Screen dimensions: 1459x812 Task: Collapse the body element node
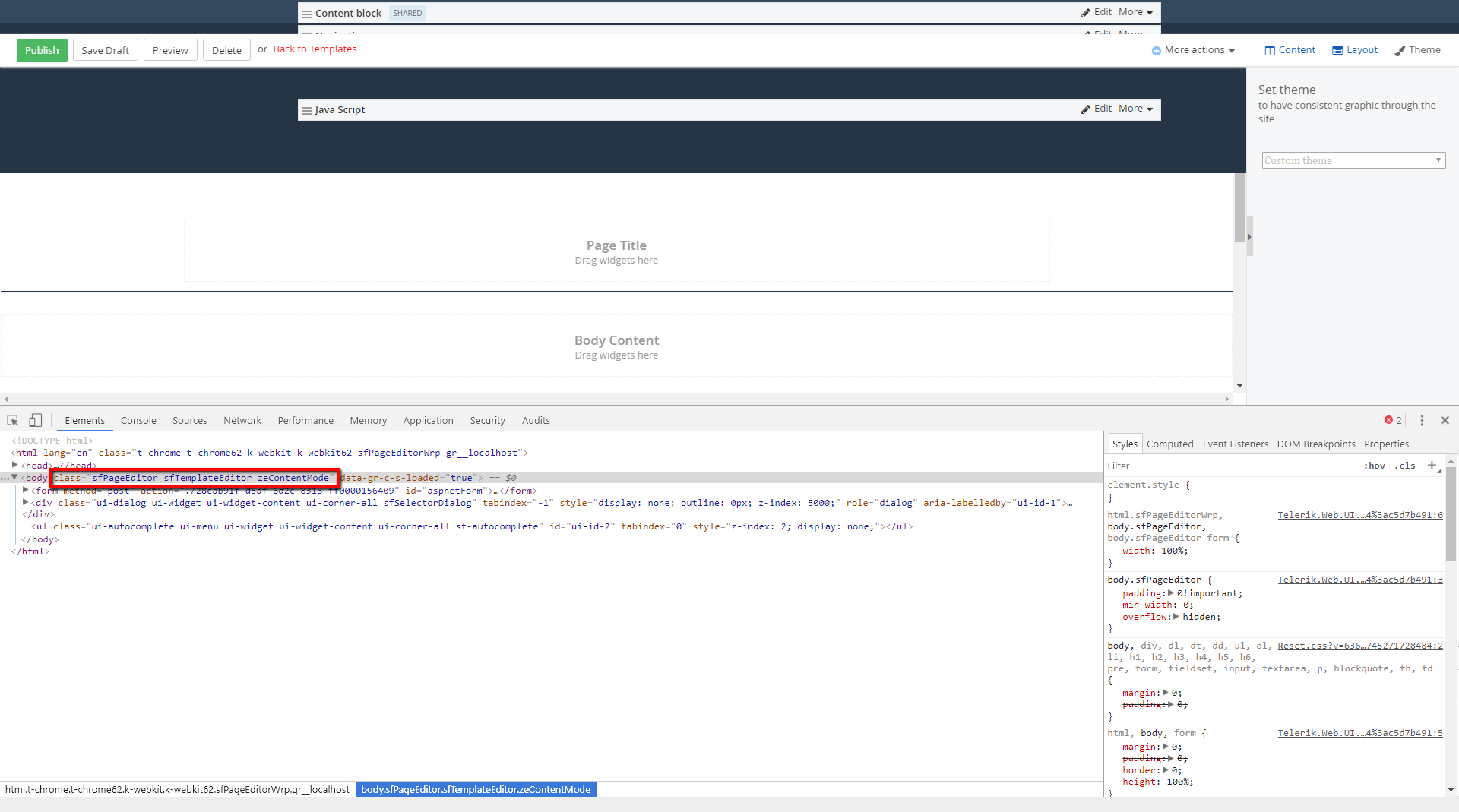pyautogui.click(x=14, y=477)
